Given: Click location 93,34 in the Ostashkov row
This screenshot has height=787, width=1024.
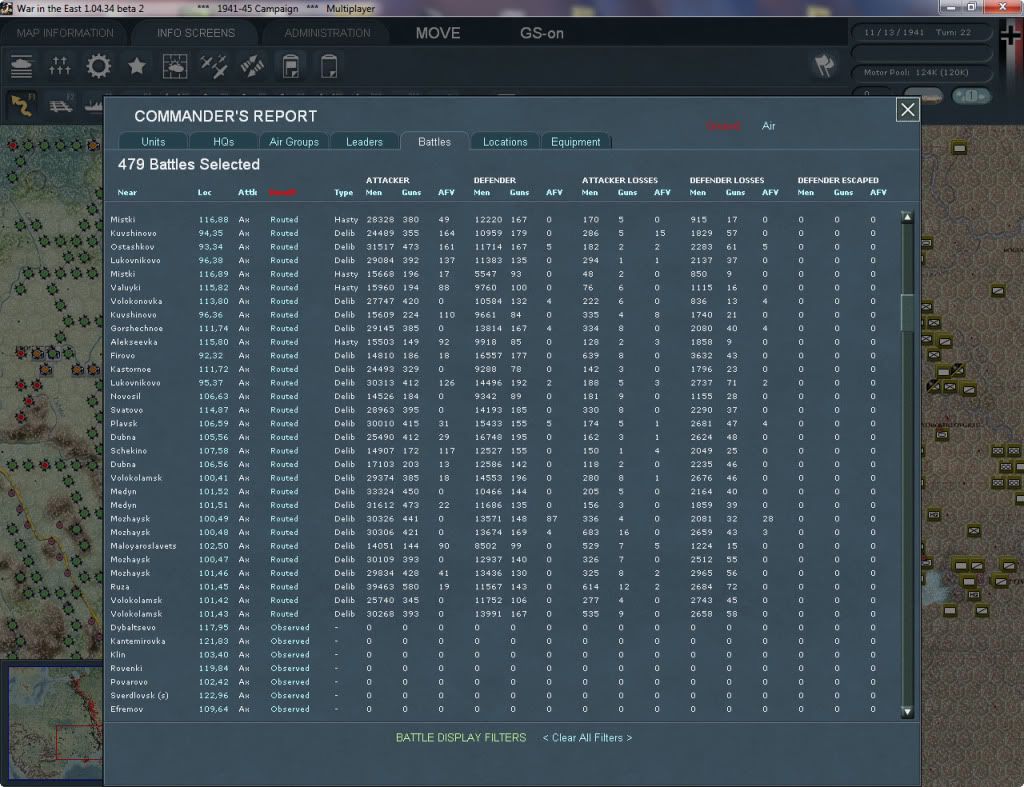Looking at the screenshot, I should (x=211, y=247).
